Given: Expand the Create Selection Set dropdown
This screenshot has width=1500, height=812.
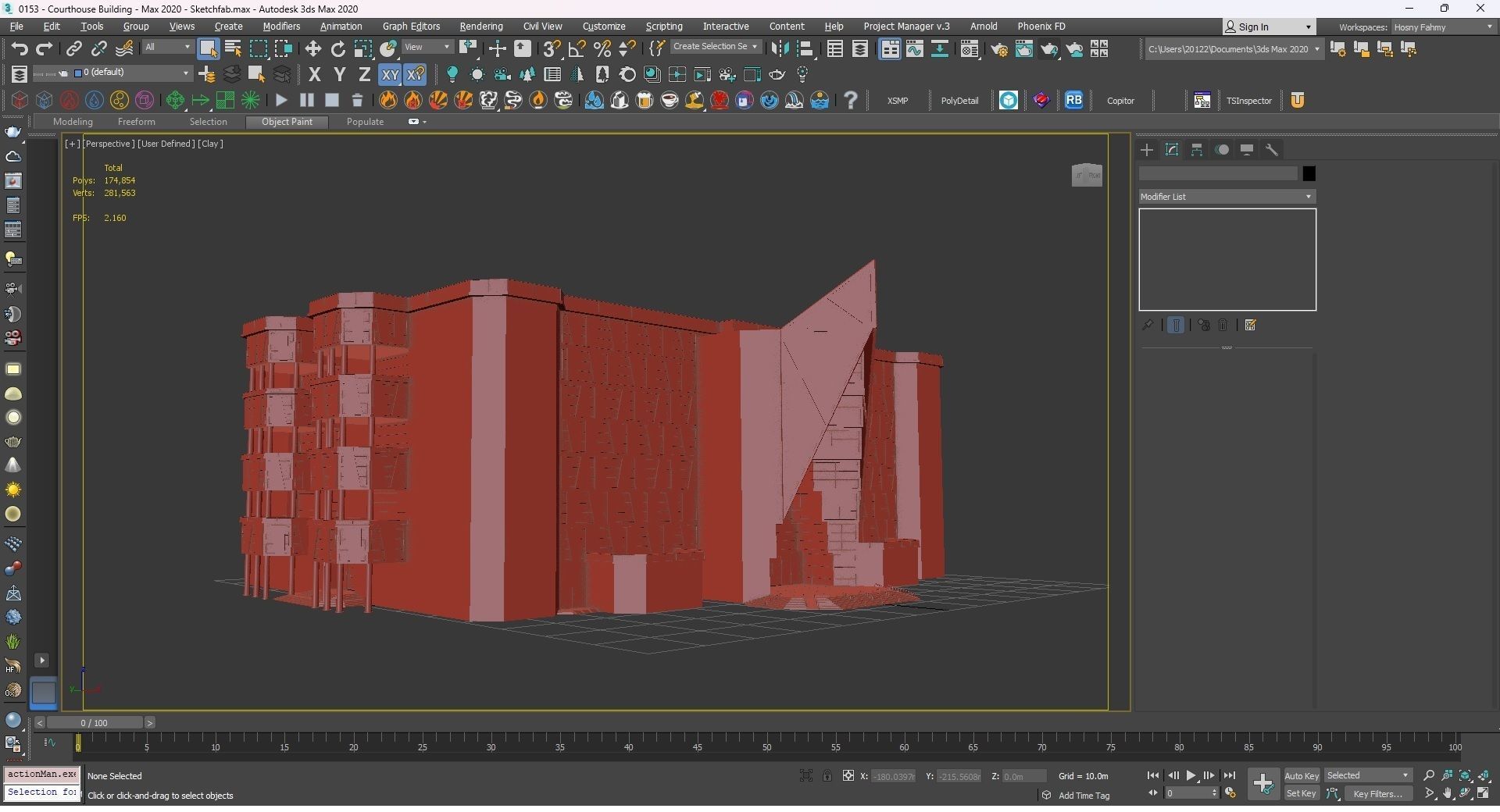Looking at the screenshot, I should click(x=715, y=47).
